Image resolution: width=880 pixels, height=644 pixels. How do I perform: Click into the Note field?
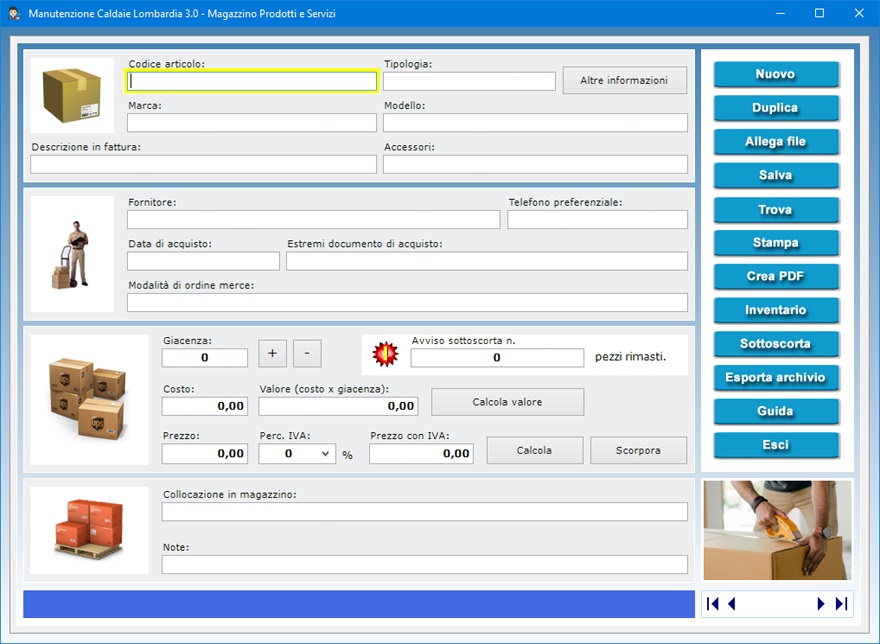[425, 564]
